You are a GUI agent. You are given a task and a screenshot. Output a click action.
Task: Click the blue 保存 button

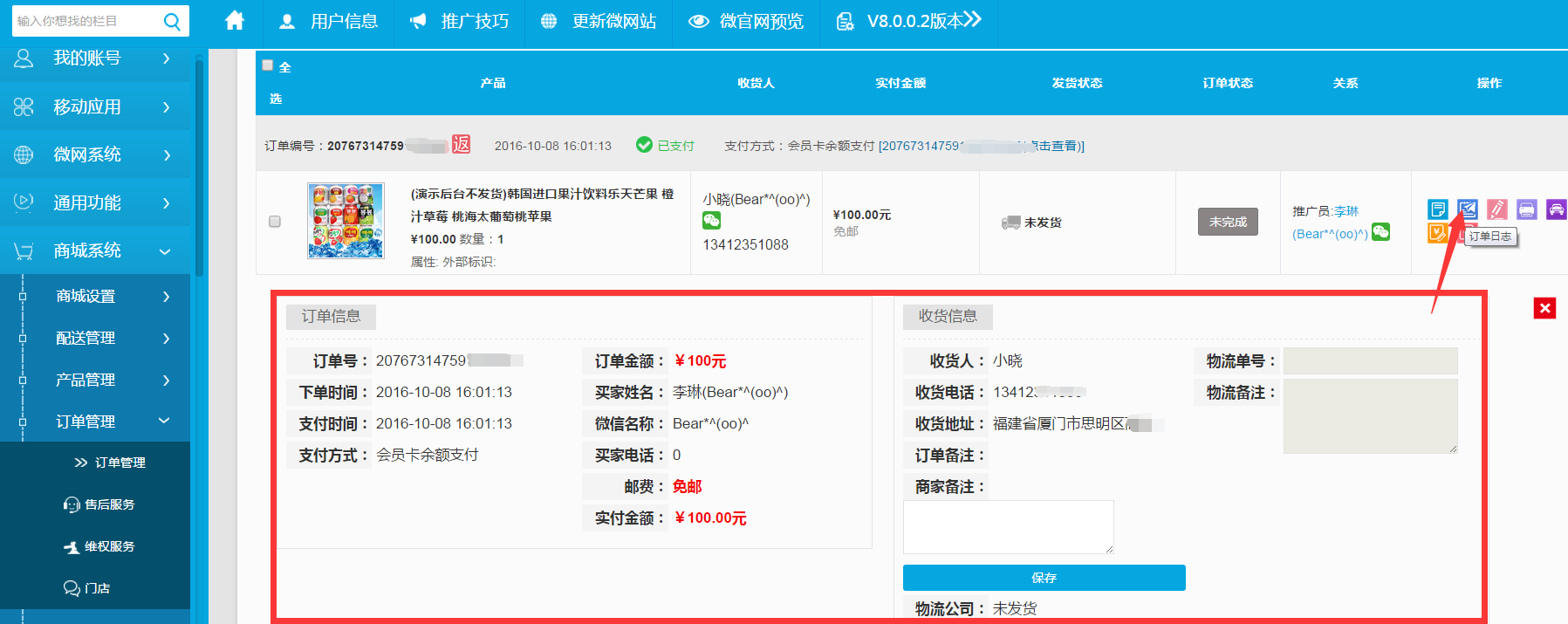(1044, 578)
